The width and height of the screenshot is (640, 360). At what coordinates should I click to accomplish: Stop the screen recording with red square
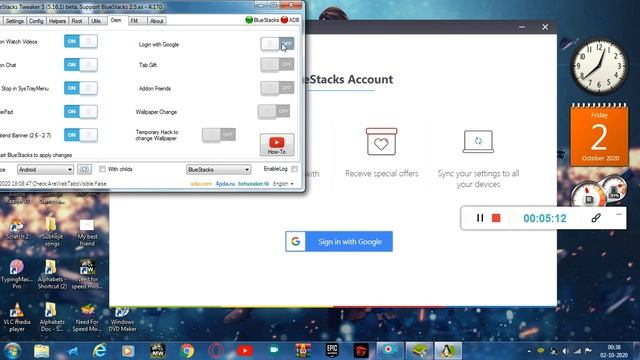coord(496,218)
